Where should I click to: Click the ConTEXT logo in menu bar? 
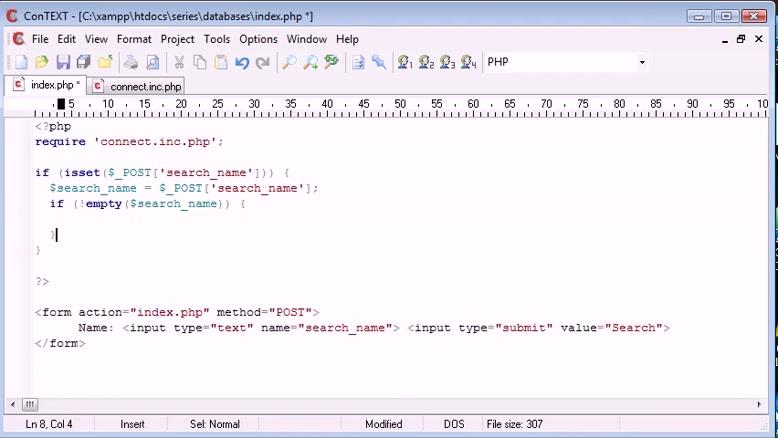point(18,39)
